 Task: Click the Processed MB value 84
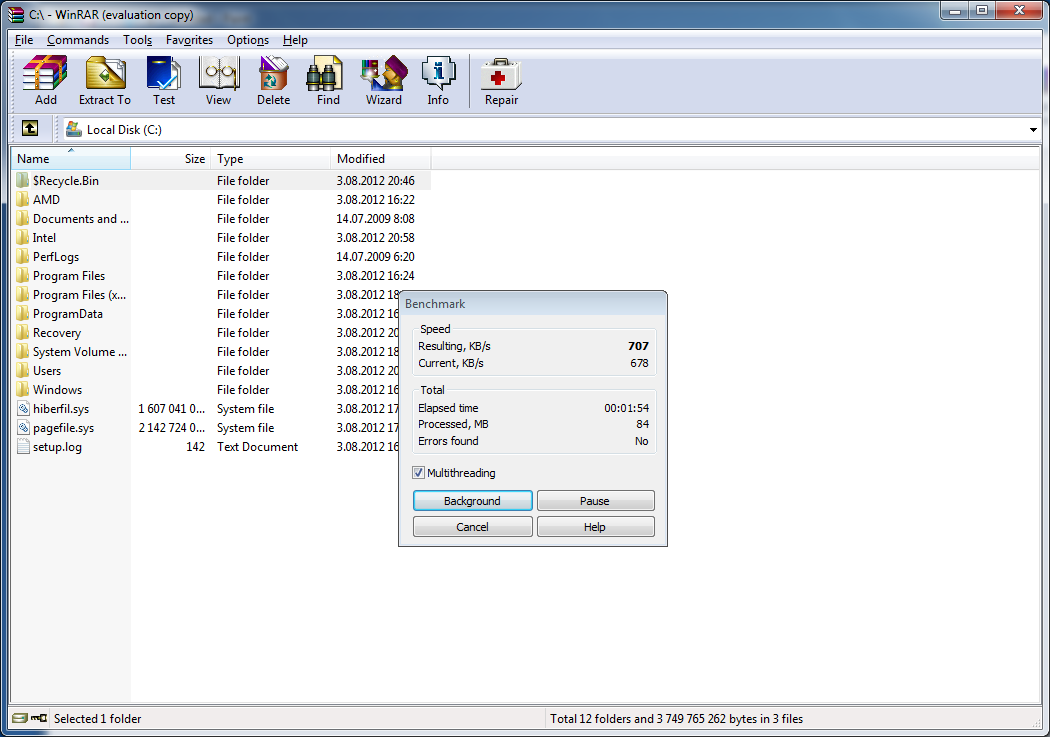click(x=642, y=424)
